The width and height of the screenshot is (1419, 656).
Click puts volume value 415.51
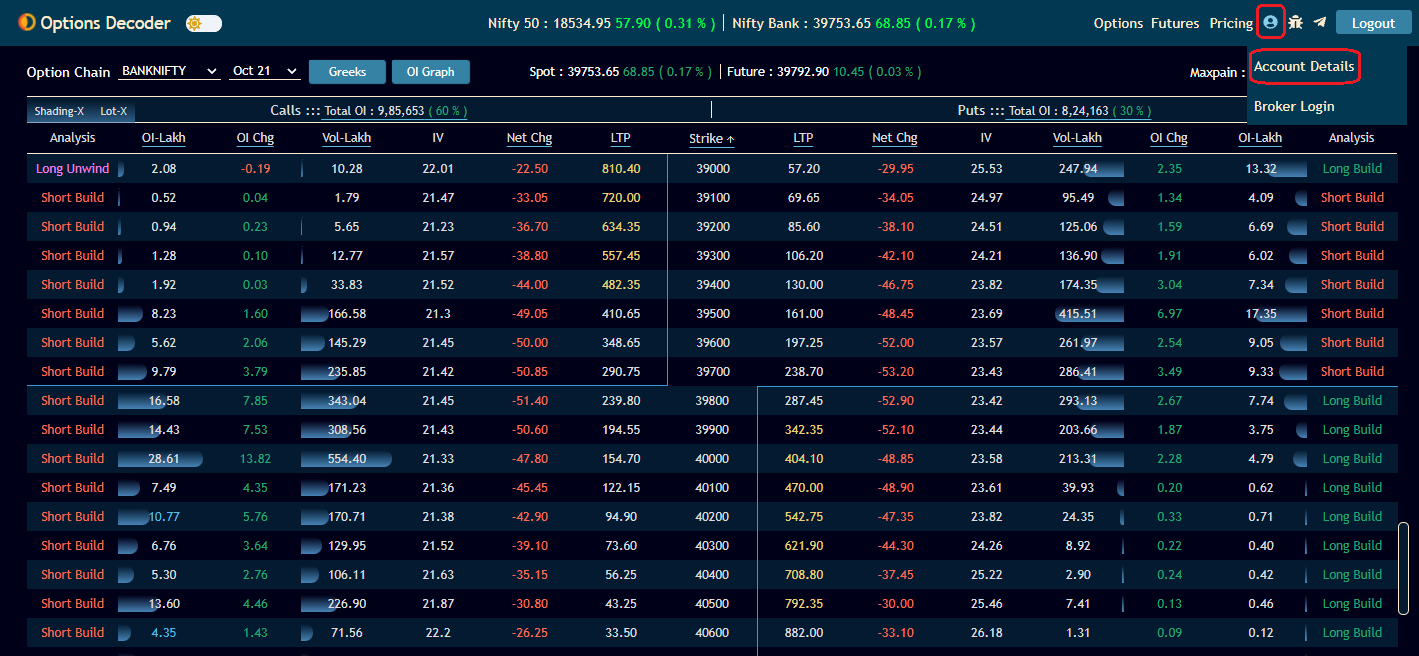tap(1077, 314)
